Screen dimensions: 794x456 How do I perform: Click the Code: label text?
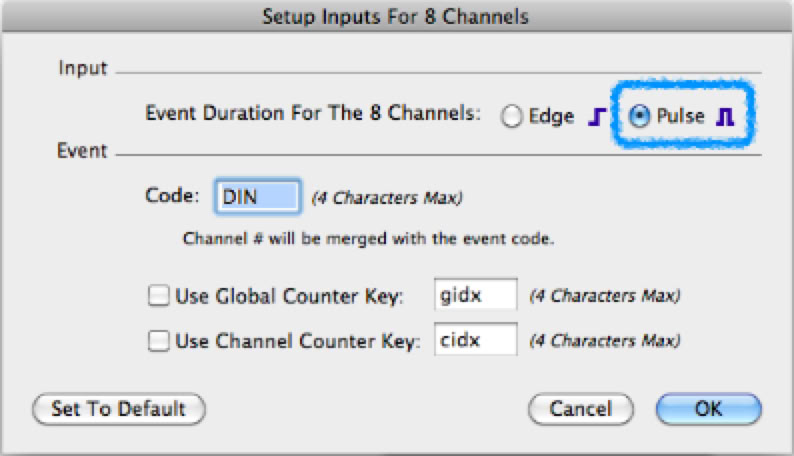[x=174, y=197]
